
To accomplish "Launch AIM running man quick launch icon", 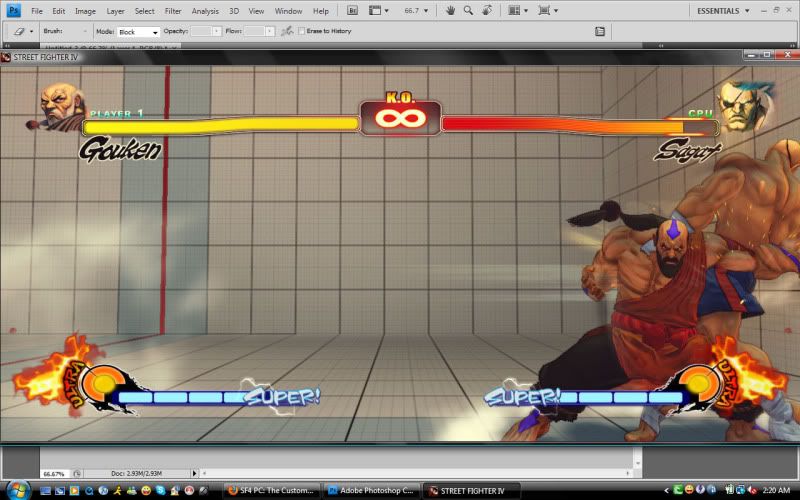I will pos(118,491).
